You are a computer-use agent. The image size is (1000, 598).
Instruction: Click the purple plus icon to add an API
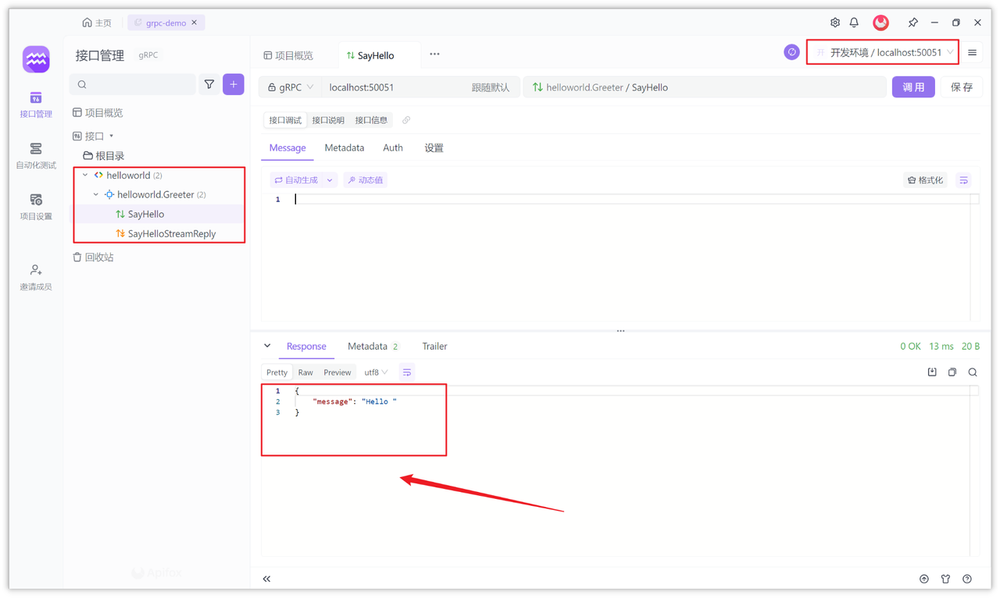tap(233, 84)
